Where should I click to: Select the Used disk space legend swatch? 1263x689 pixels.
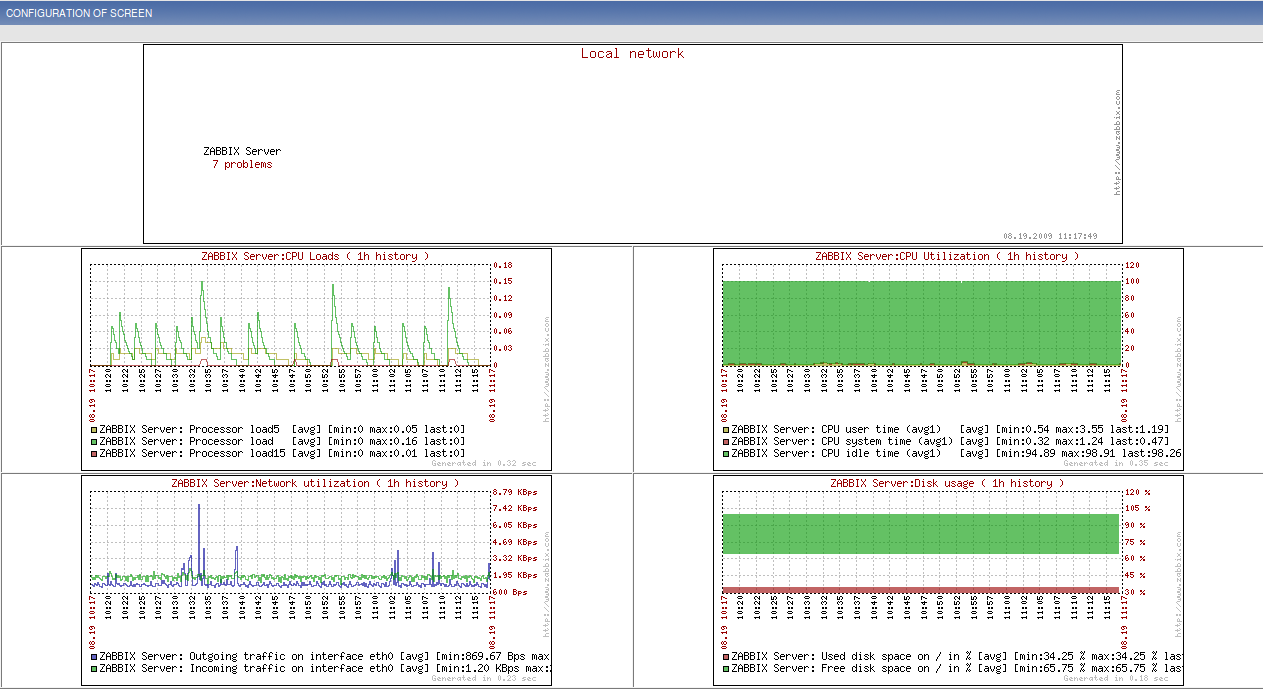tap(726, 656)
